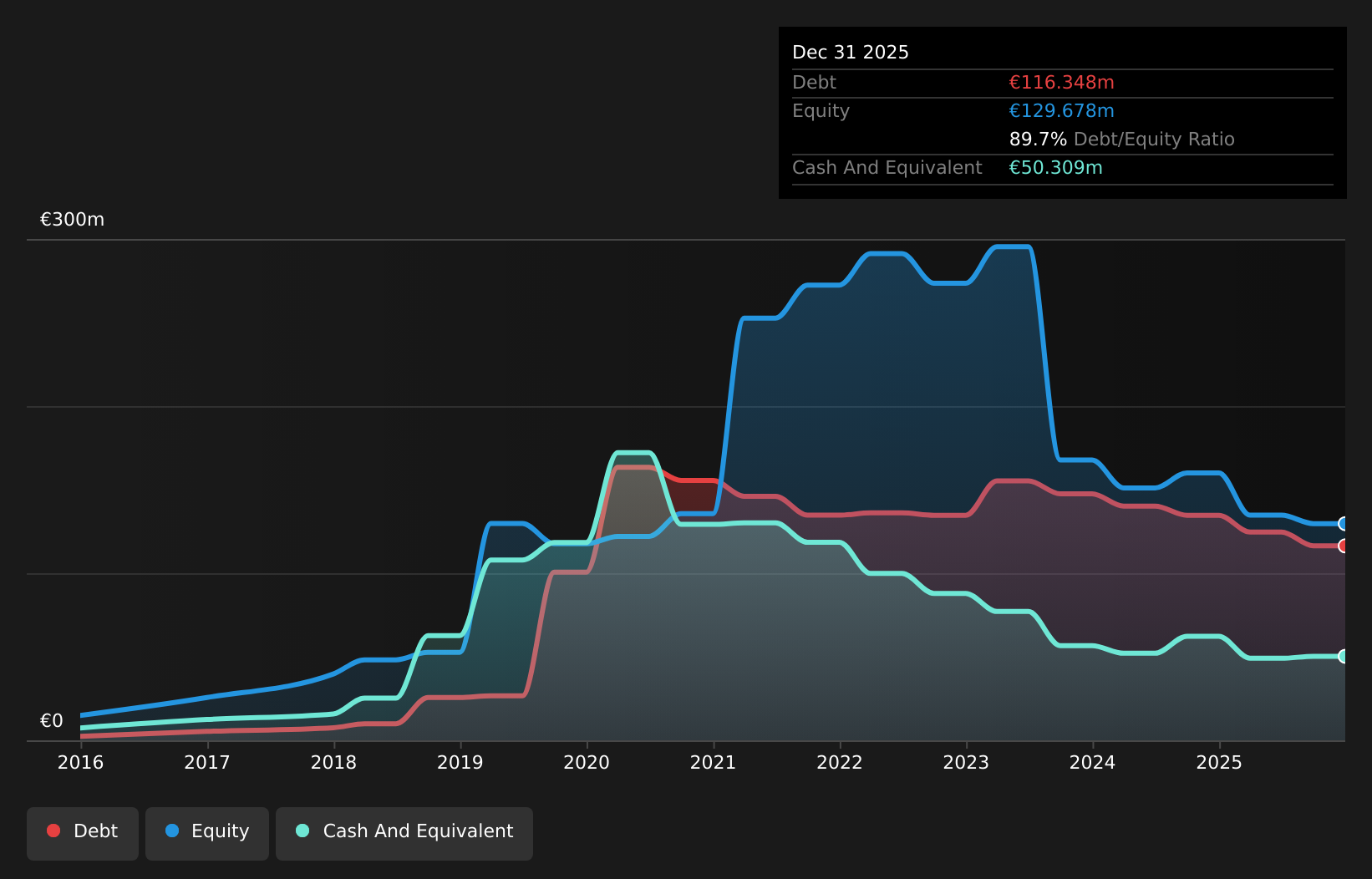The image size is (1372, 879).
Task: Click the 2024 x-axis label
Action: pos(1093,763)
